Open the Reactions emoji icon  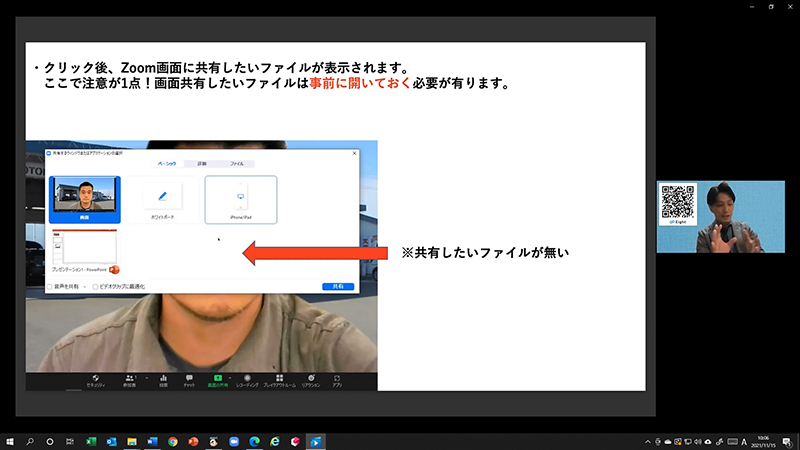pos(310,378)
